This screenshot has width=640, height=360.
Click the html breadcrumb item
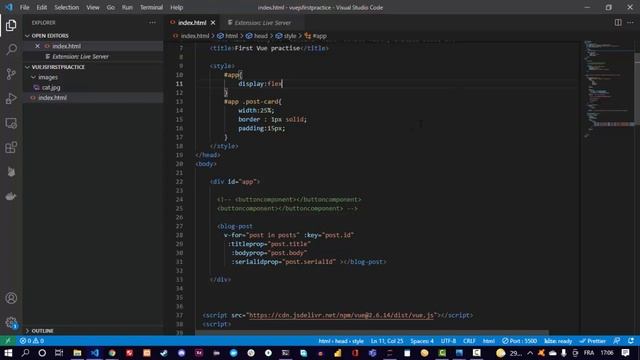pyautogui.click(x=231, y=36)
